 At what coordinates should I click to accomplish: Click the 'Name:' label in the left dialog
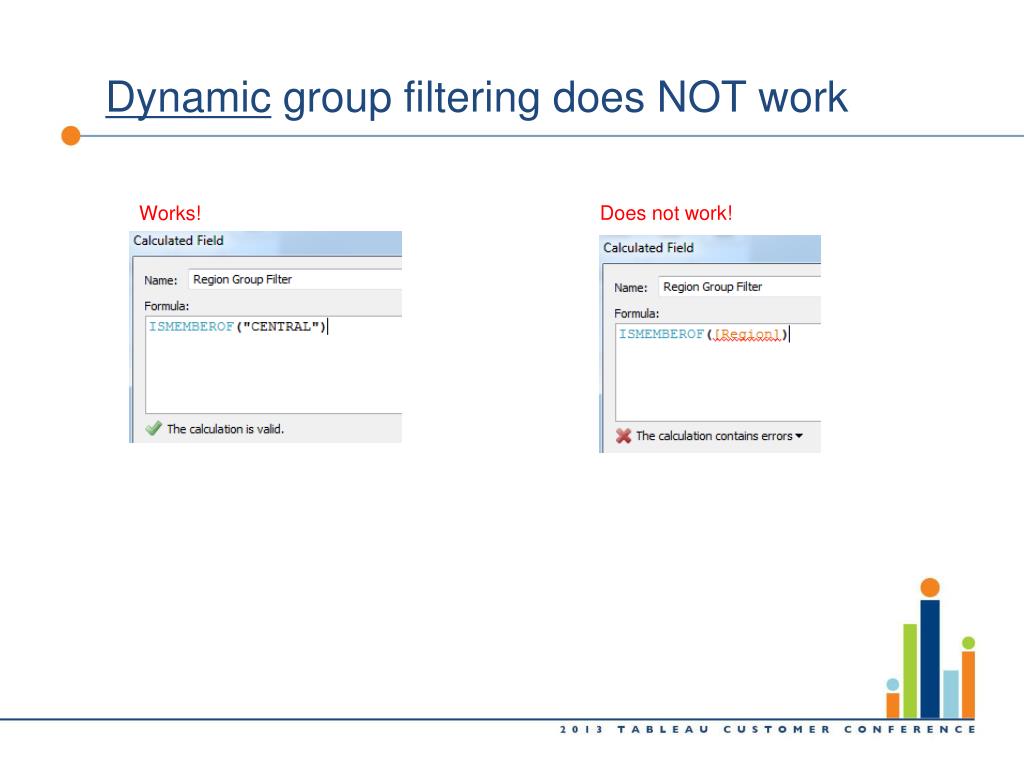(x=161, y=280)
